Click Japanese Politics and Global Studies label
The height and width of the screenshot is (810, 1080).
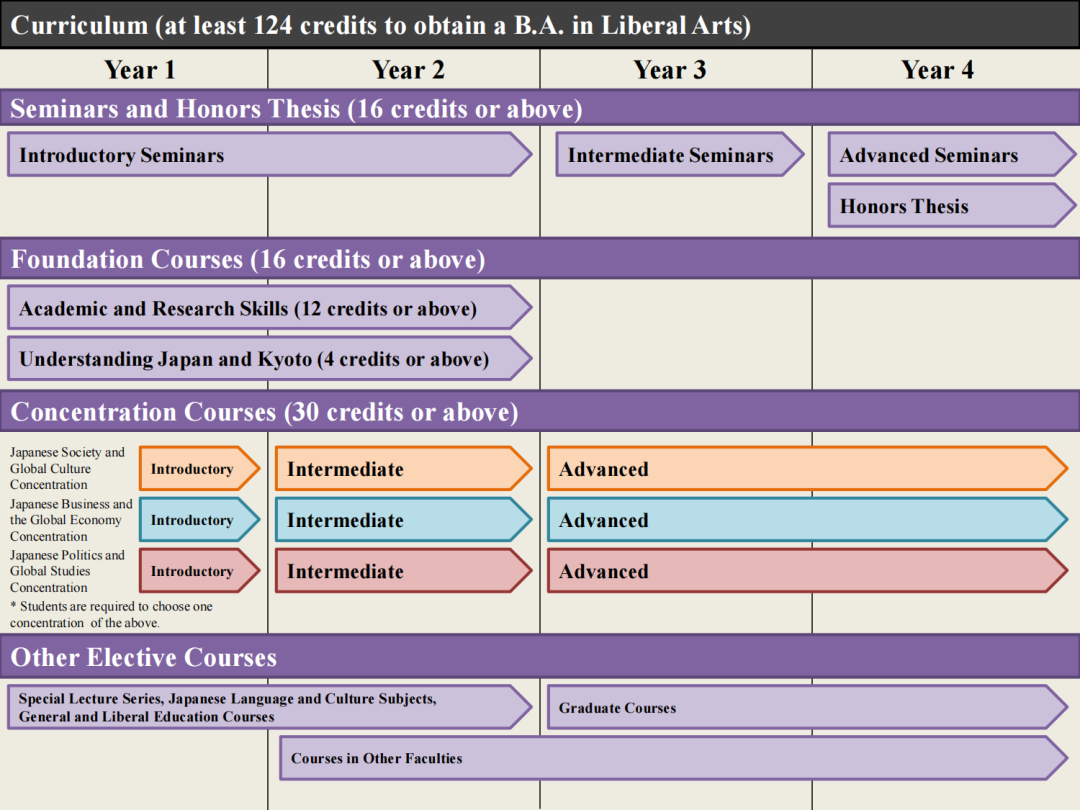tap(68, 571)
